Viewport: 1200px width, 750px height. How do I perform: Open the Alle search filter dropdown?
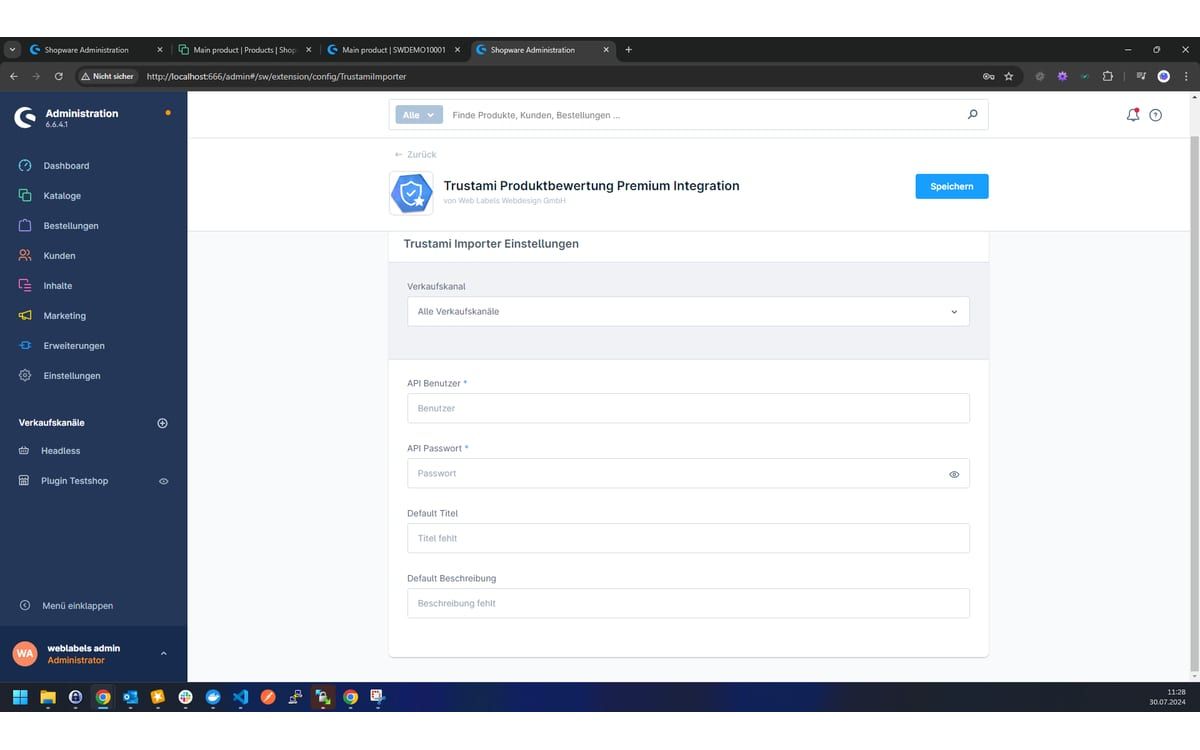pyautogui.click(x=418, y=115)
